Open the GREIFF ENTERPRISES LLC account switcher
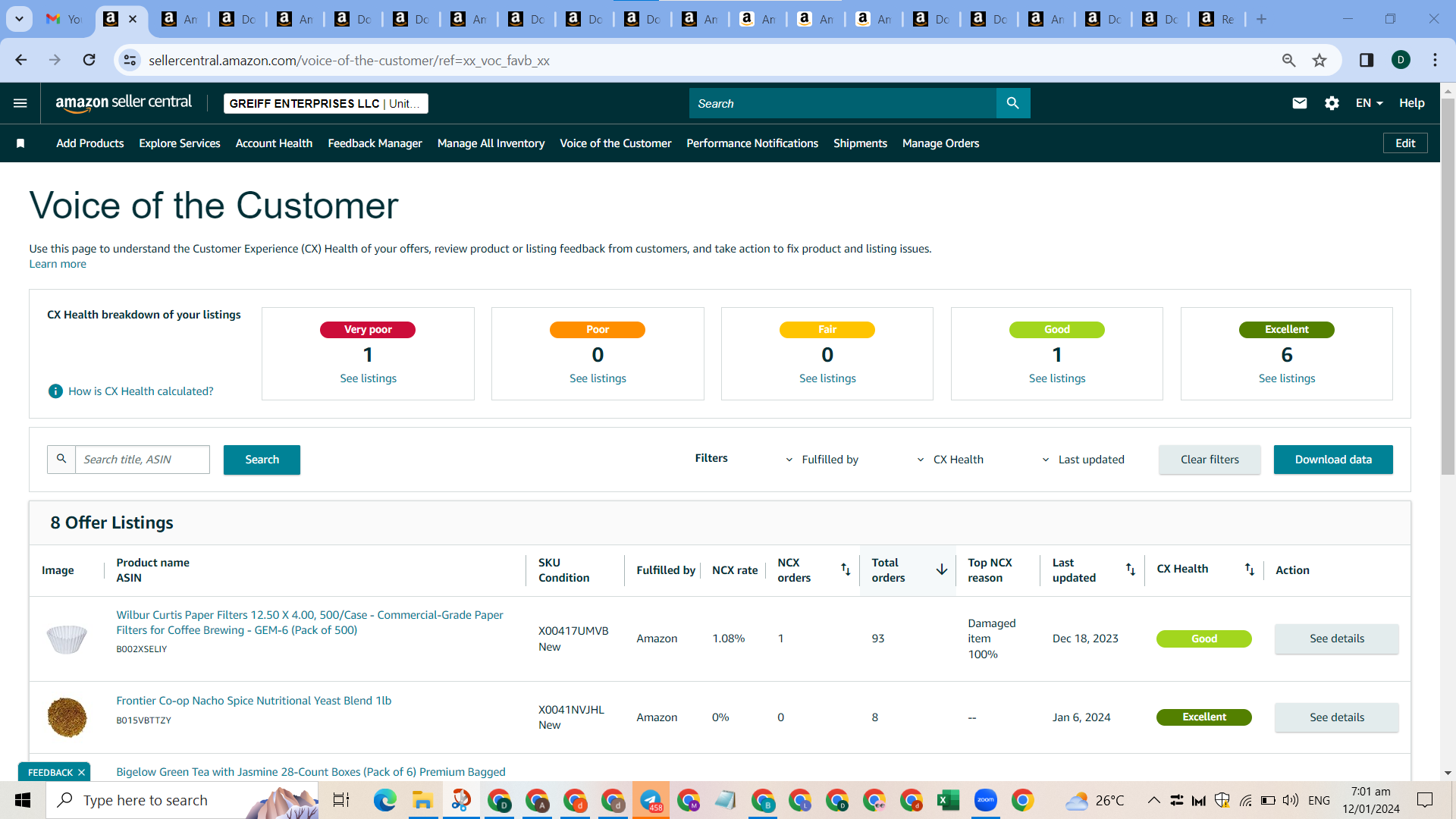The image size is (1456, 819). [x=325, y=104]
